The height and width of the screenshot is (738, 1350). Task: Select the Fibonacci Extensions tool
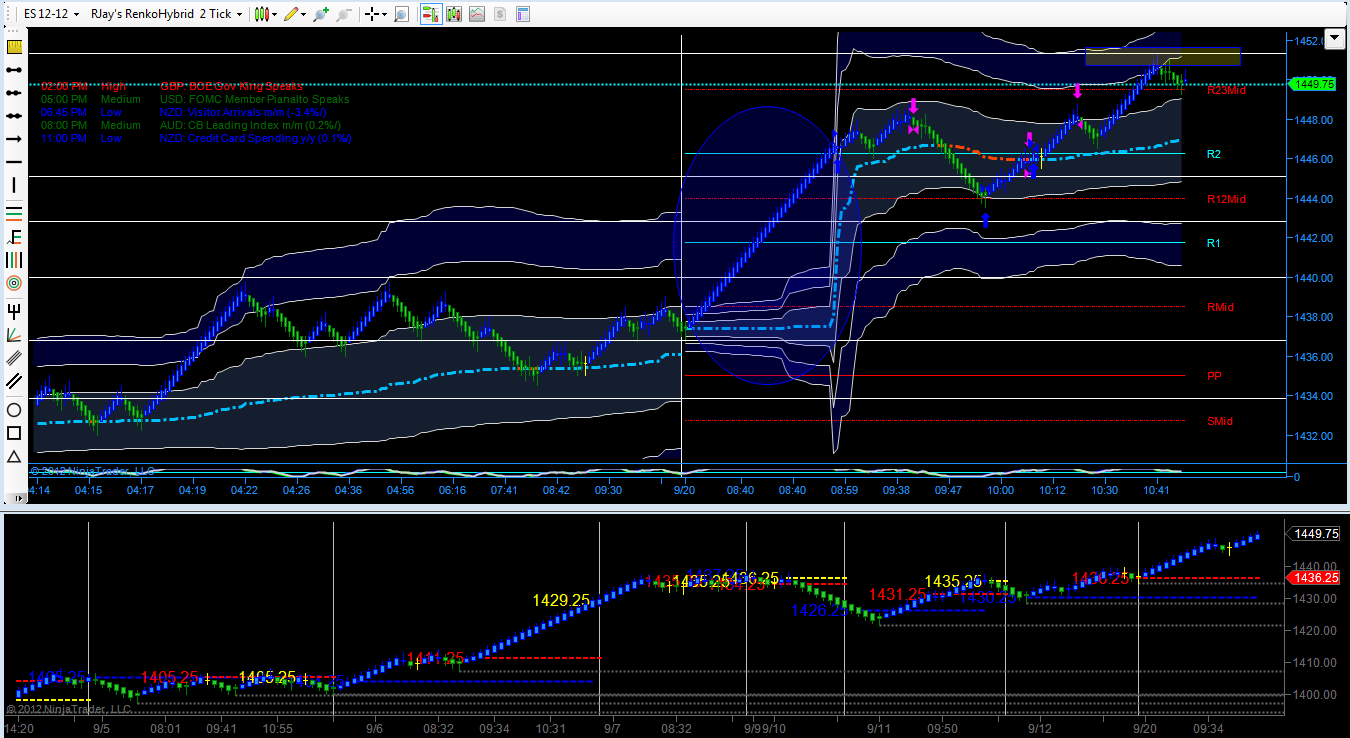14,236
